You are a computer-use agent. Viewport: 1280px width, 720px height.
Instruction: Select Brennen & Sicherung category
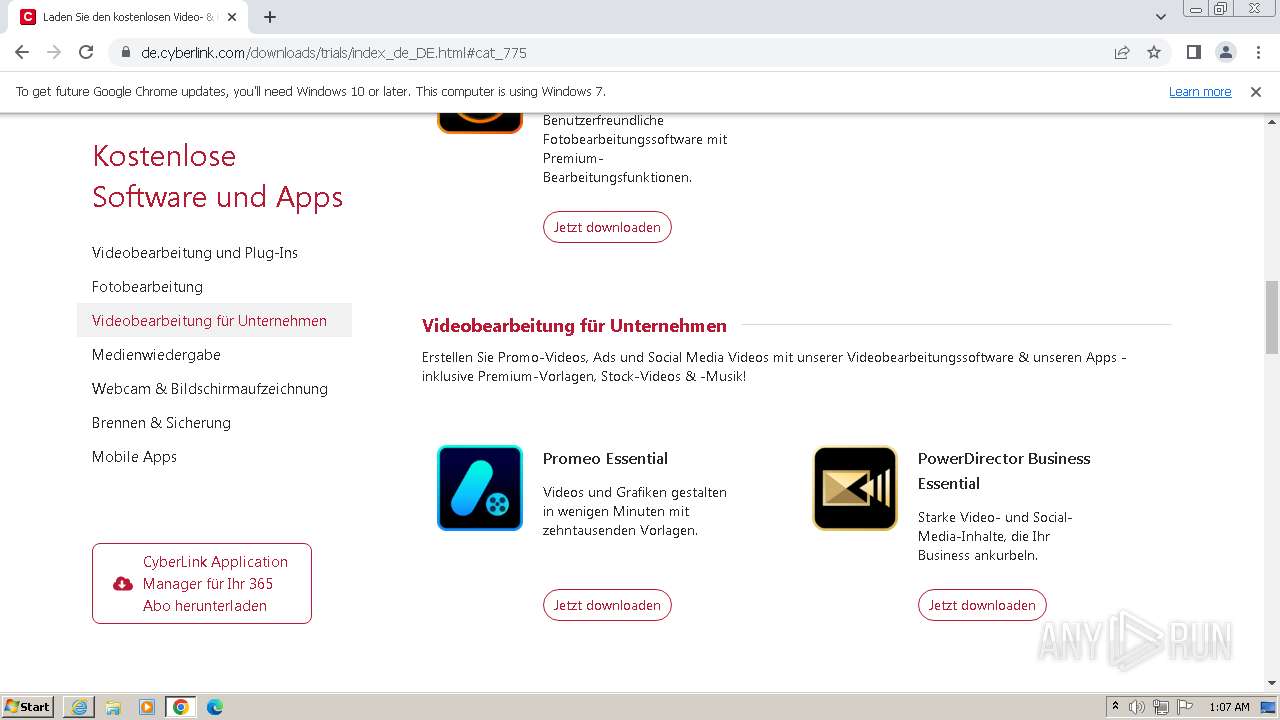click(161, 423)
